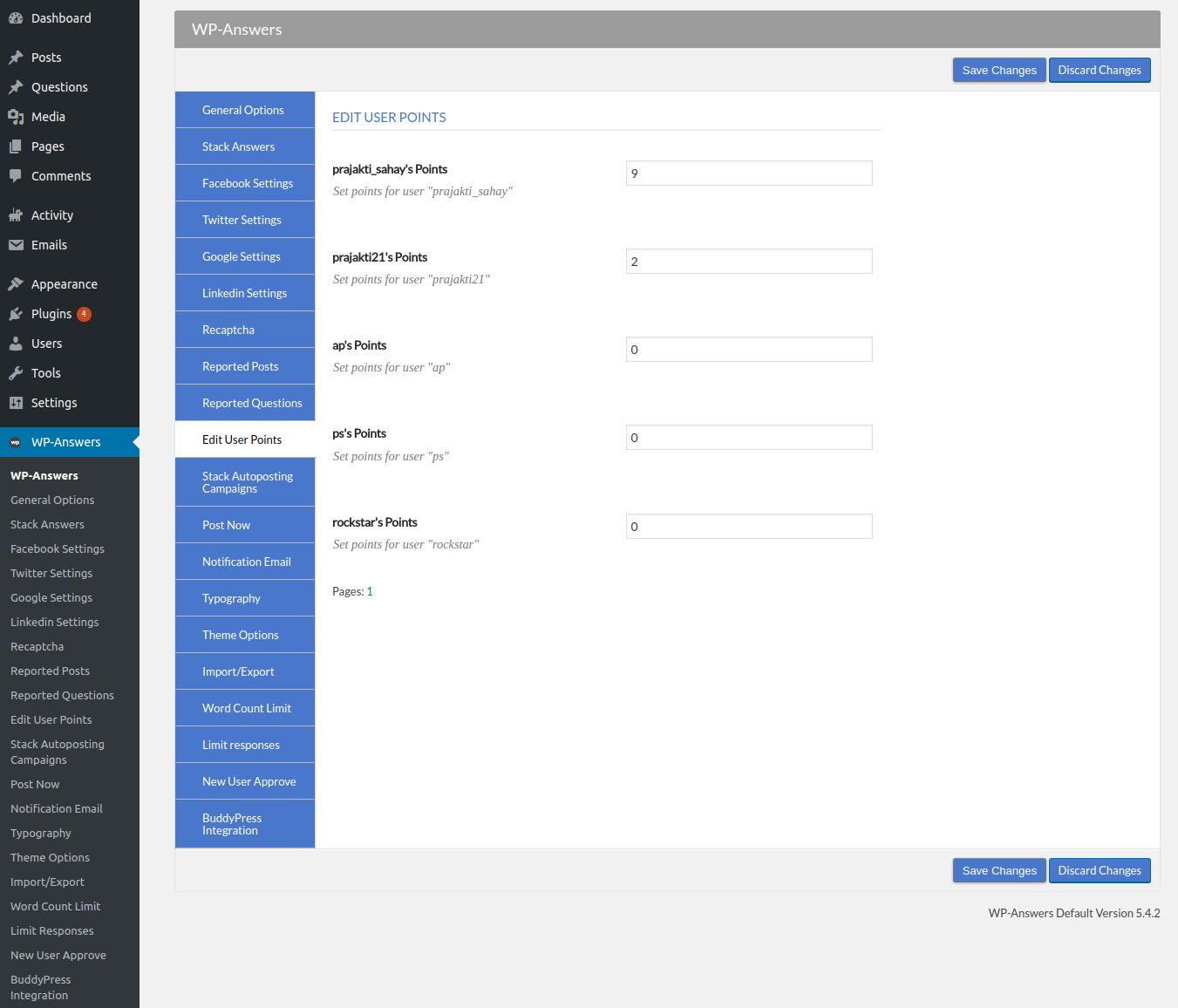Click Facebook Settings in the dark sidebar submenu
This screenshot has height=1008, width=1178.
pyautogui.click(x=58, y=549)
